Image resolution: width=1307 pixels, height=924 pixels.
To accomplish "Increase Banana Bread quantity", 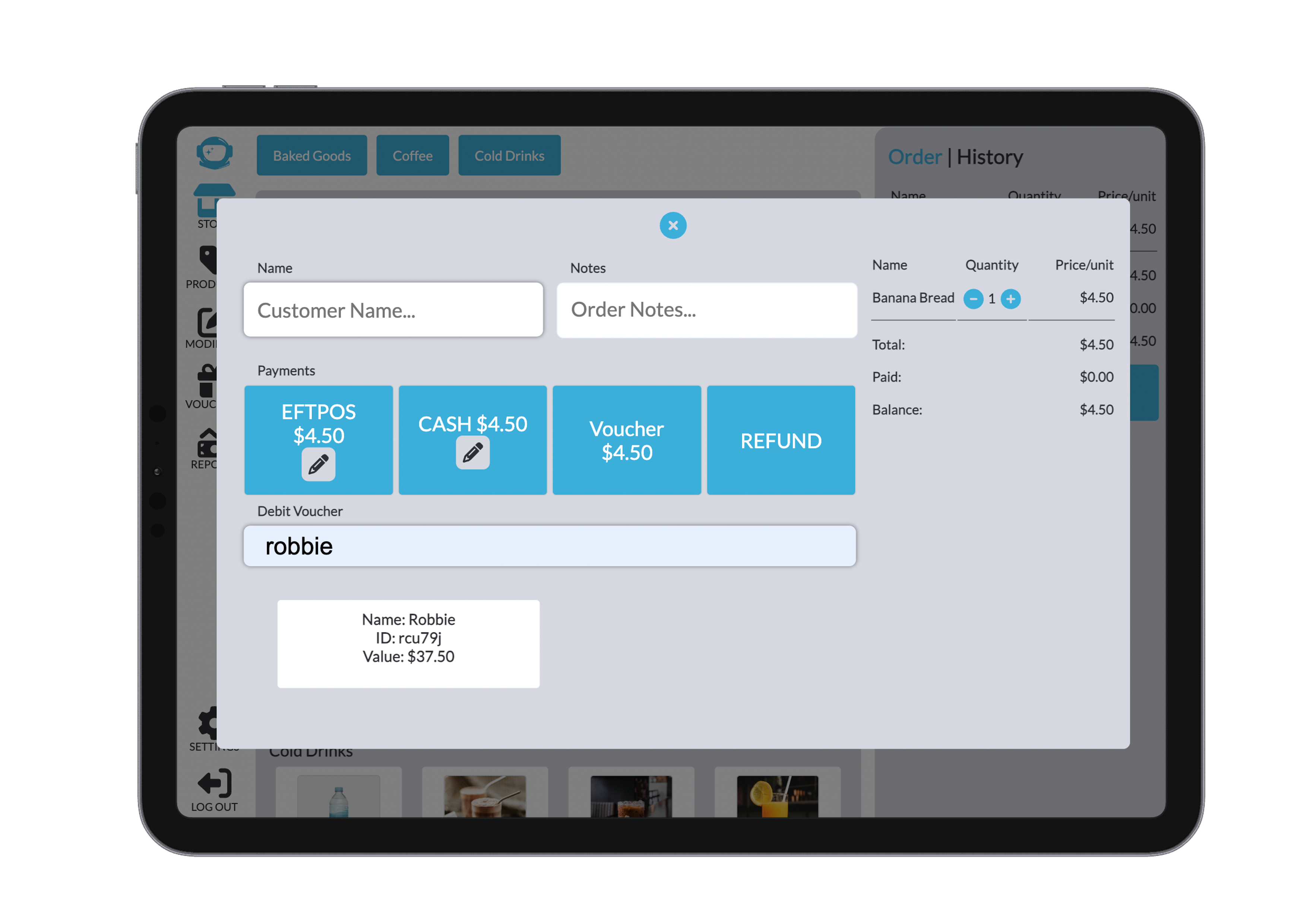I will click(x=1010, y=299).
